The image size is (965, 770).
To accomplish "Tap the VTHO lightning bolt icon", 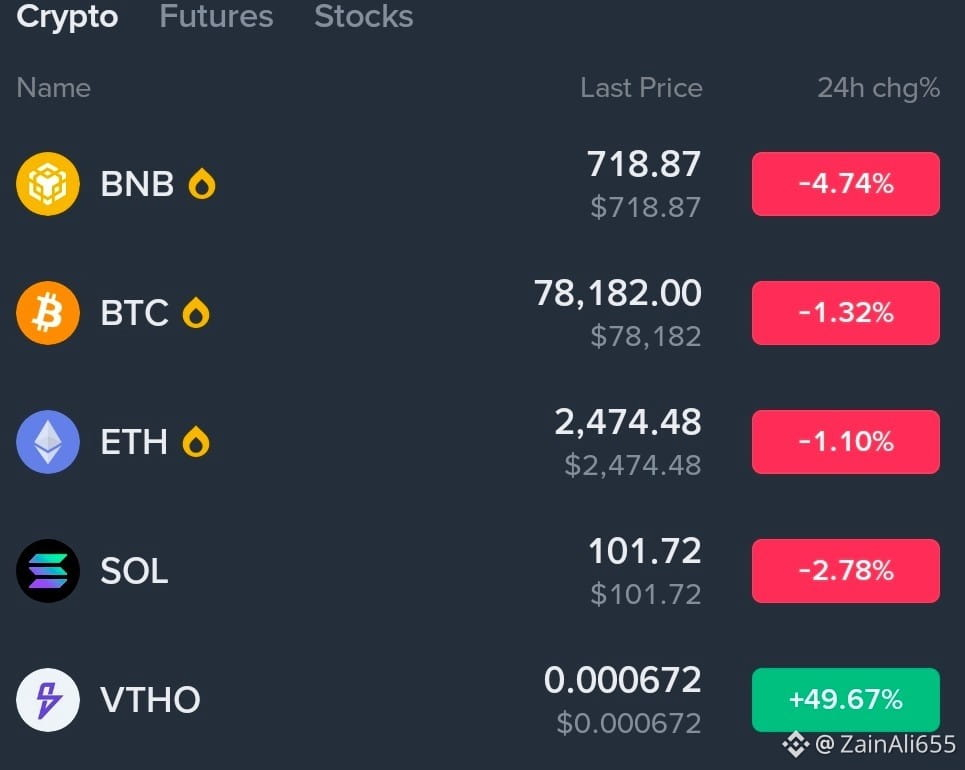I will (48, 700).
